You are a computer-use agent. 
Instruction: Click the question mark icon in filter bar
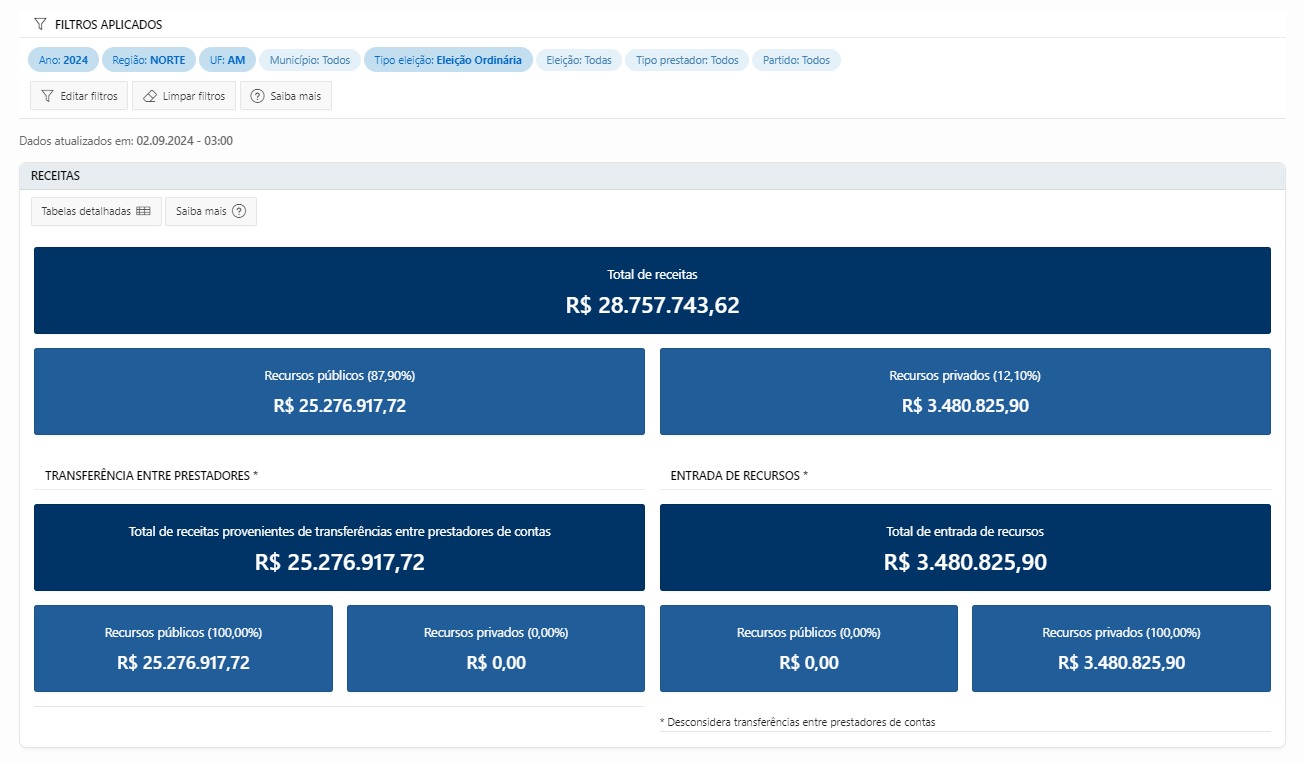coord(257,97)
